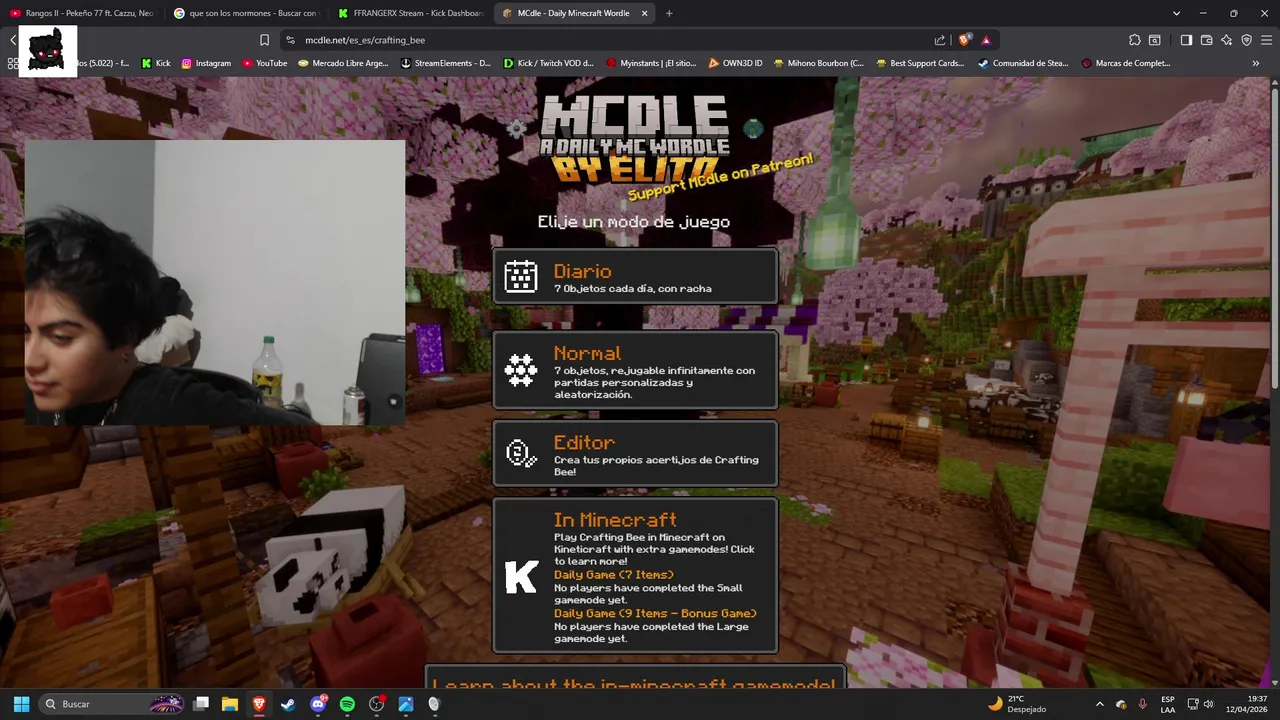Click the tab search icon in toolbar

click(x=1155, y=40)
